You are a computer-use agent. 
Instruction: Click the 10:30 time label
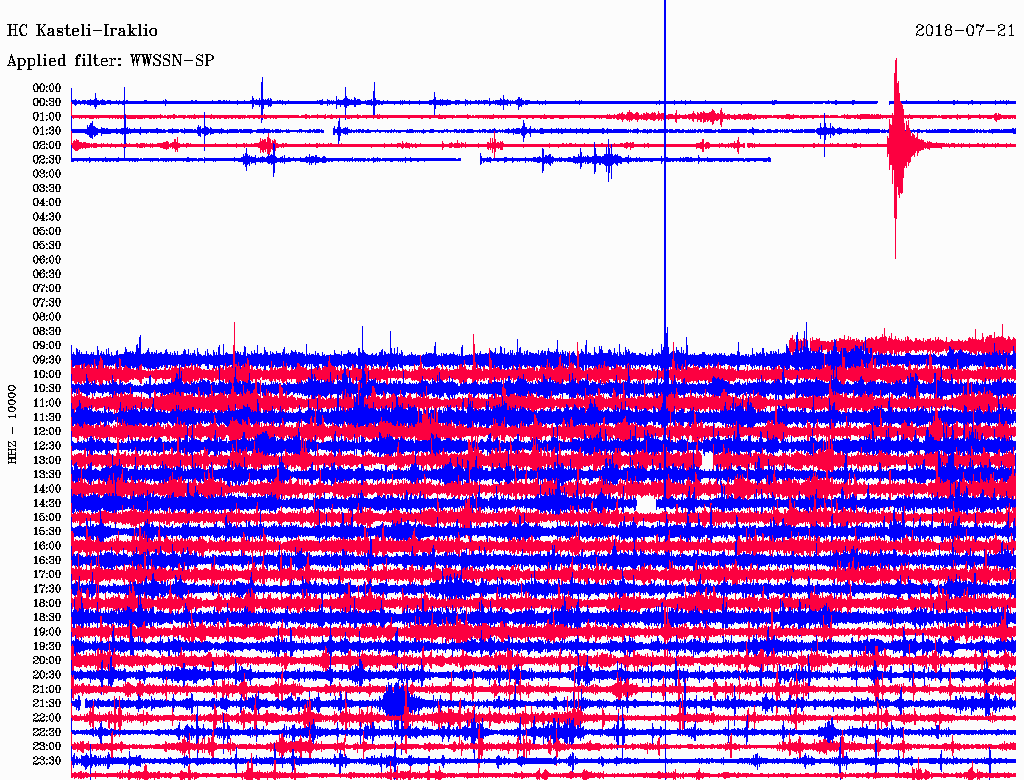point(47,388)
